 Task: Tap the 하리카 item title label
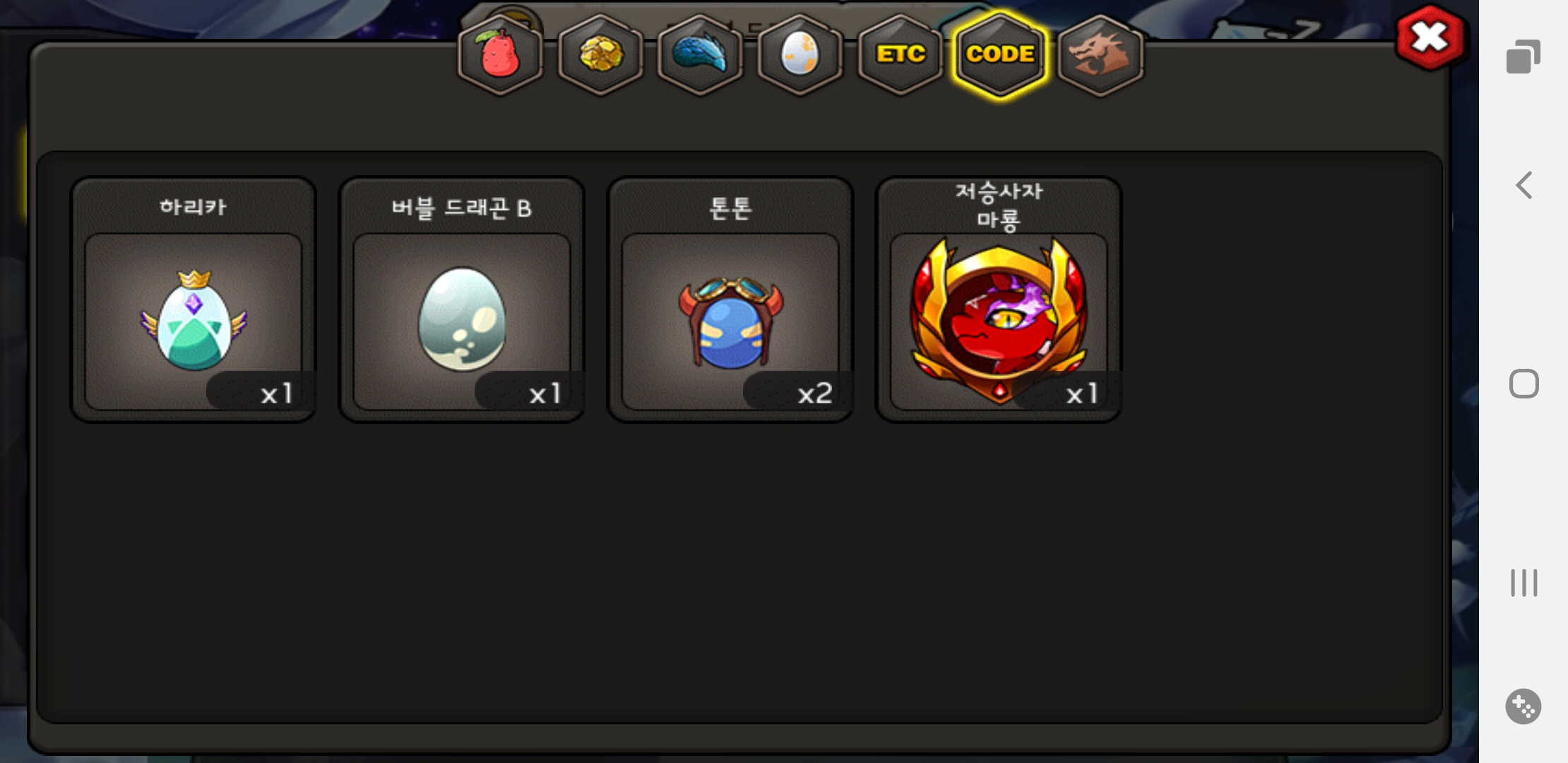point(193,207)
